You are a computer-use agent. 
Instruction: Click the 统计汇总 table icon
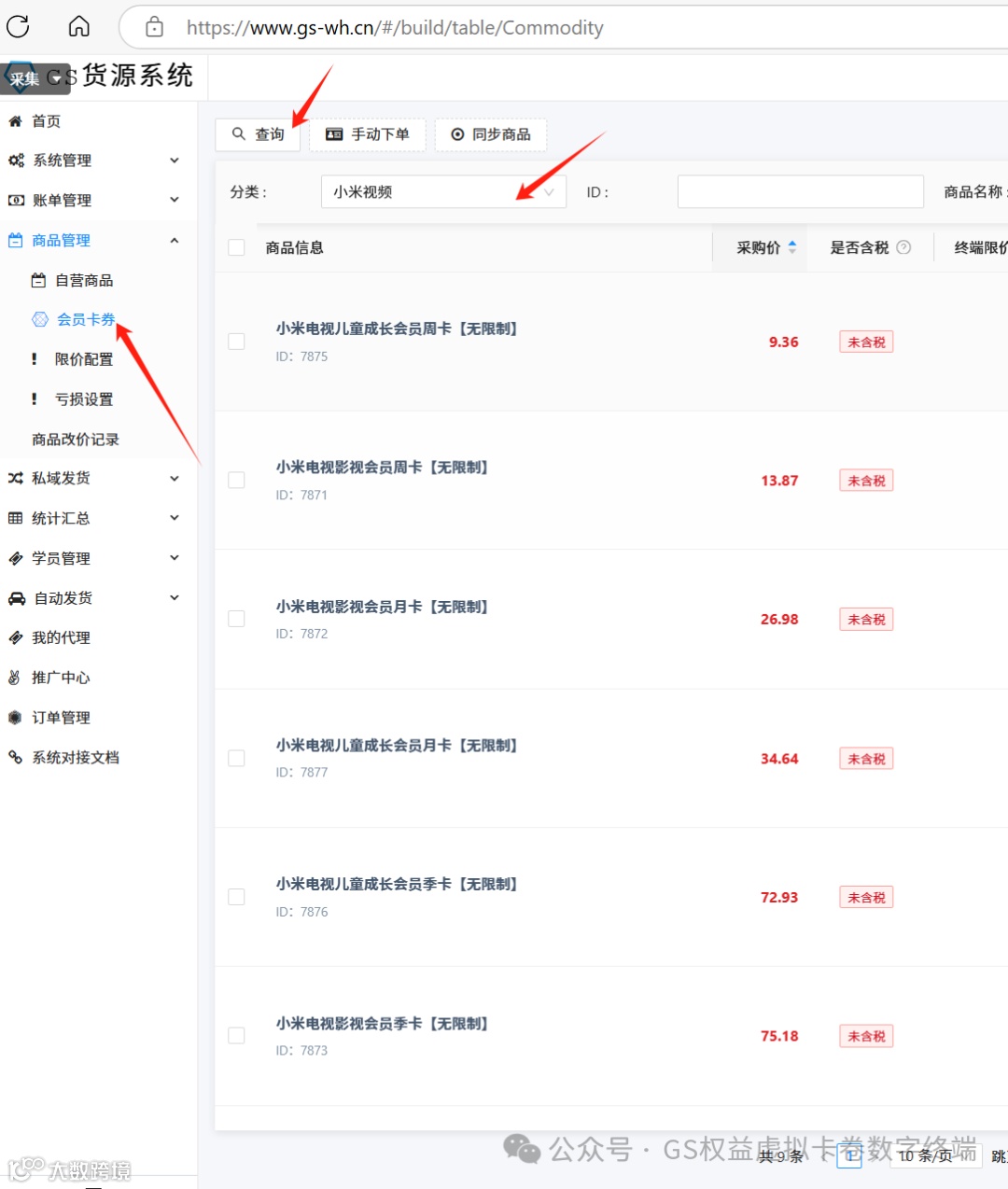tap(15, 518)
